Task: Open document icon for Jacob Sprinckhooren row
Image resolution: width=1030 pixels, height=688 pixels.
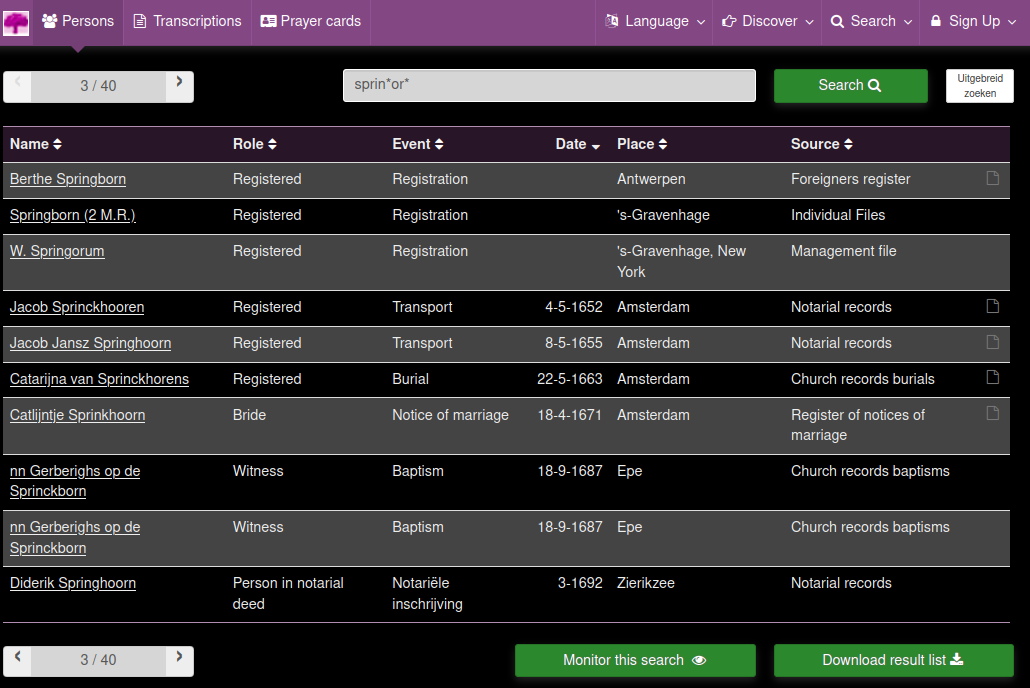Action: tap(992, 306)
